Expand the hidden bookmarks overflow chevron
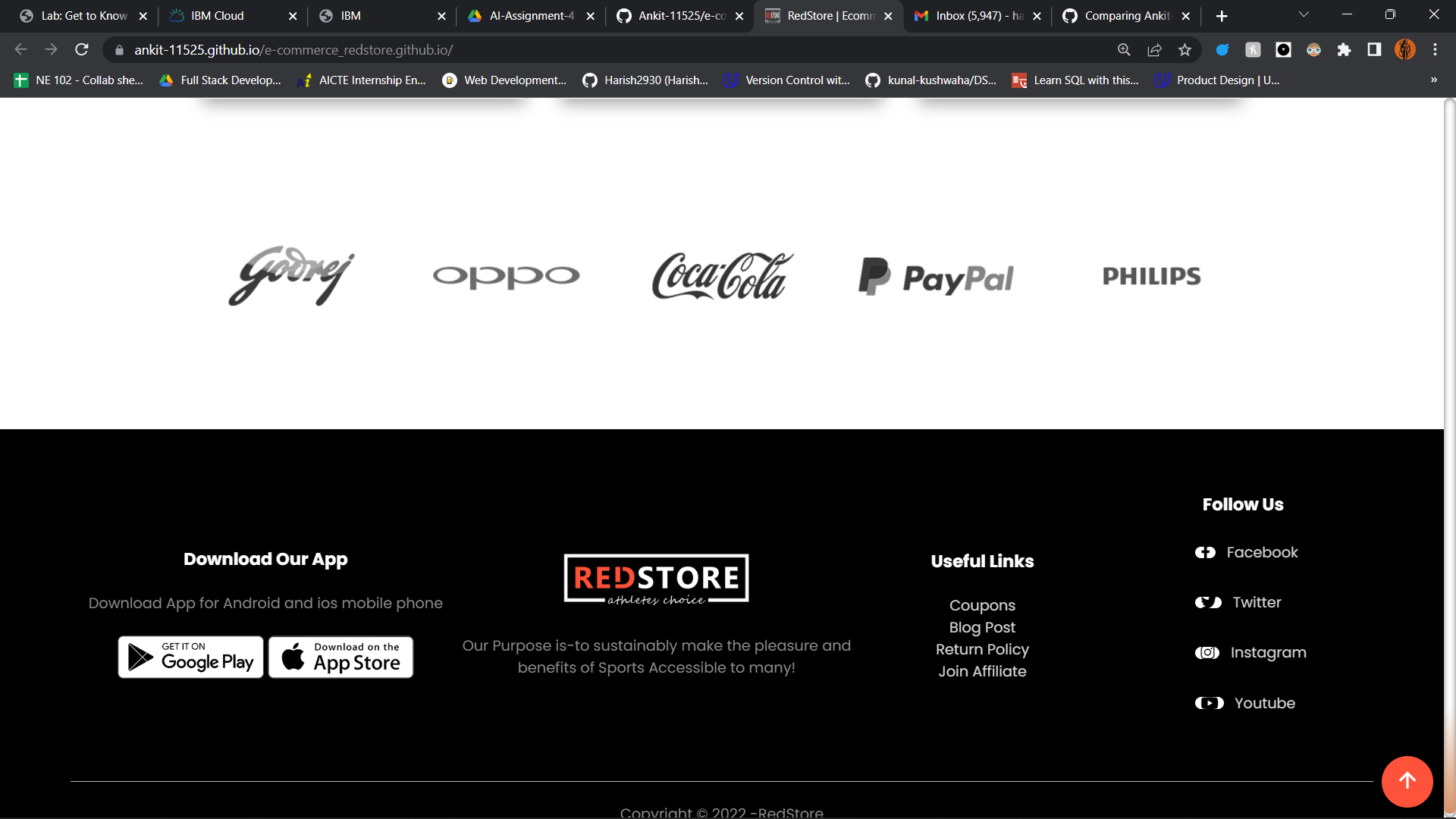 tap(1433, 80)
